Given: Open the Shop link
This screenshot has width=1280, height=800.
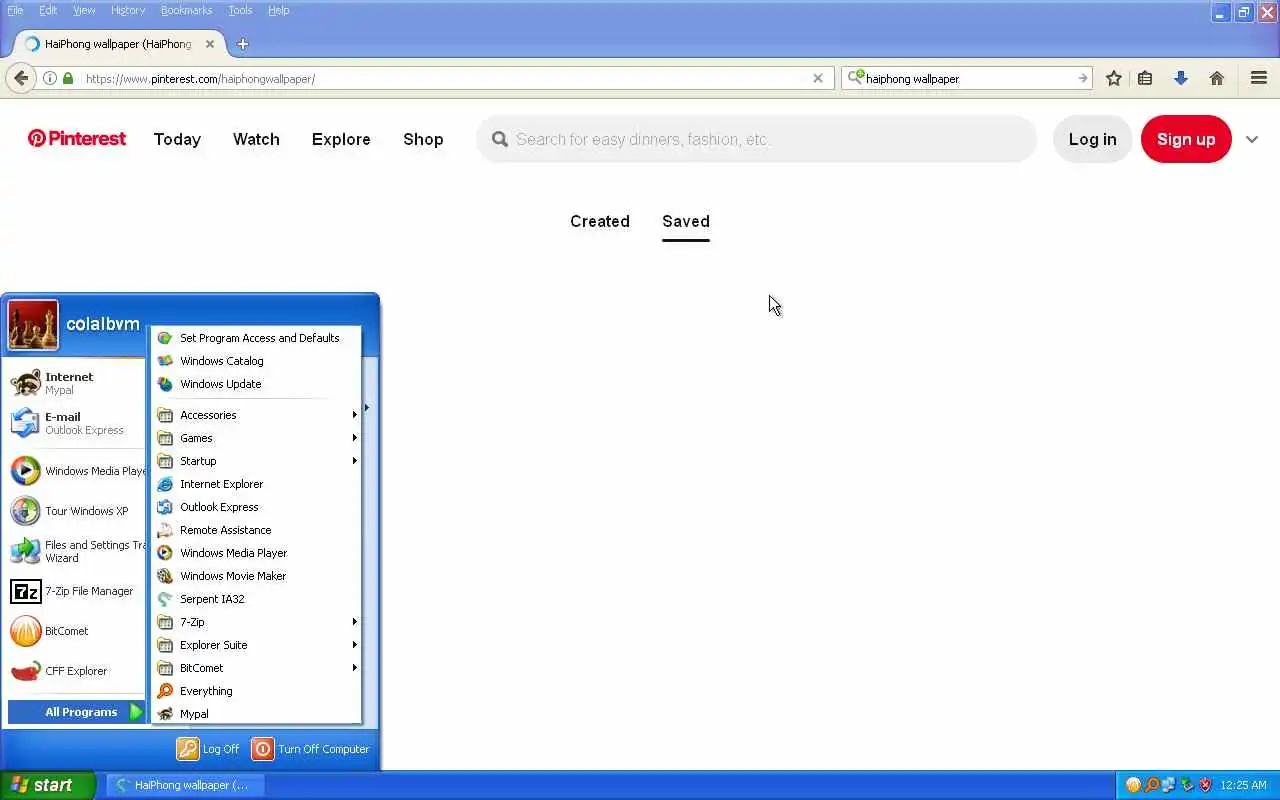Looking at the screenshot, I should pyautogui.click(x=423, y=139).
